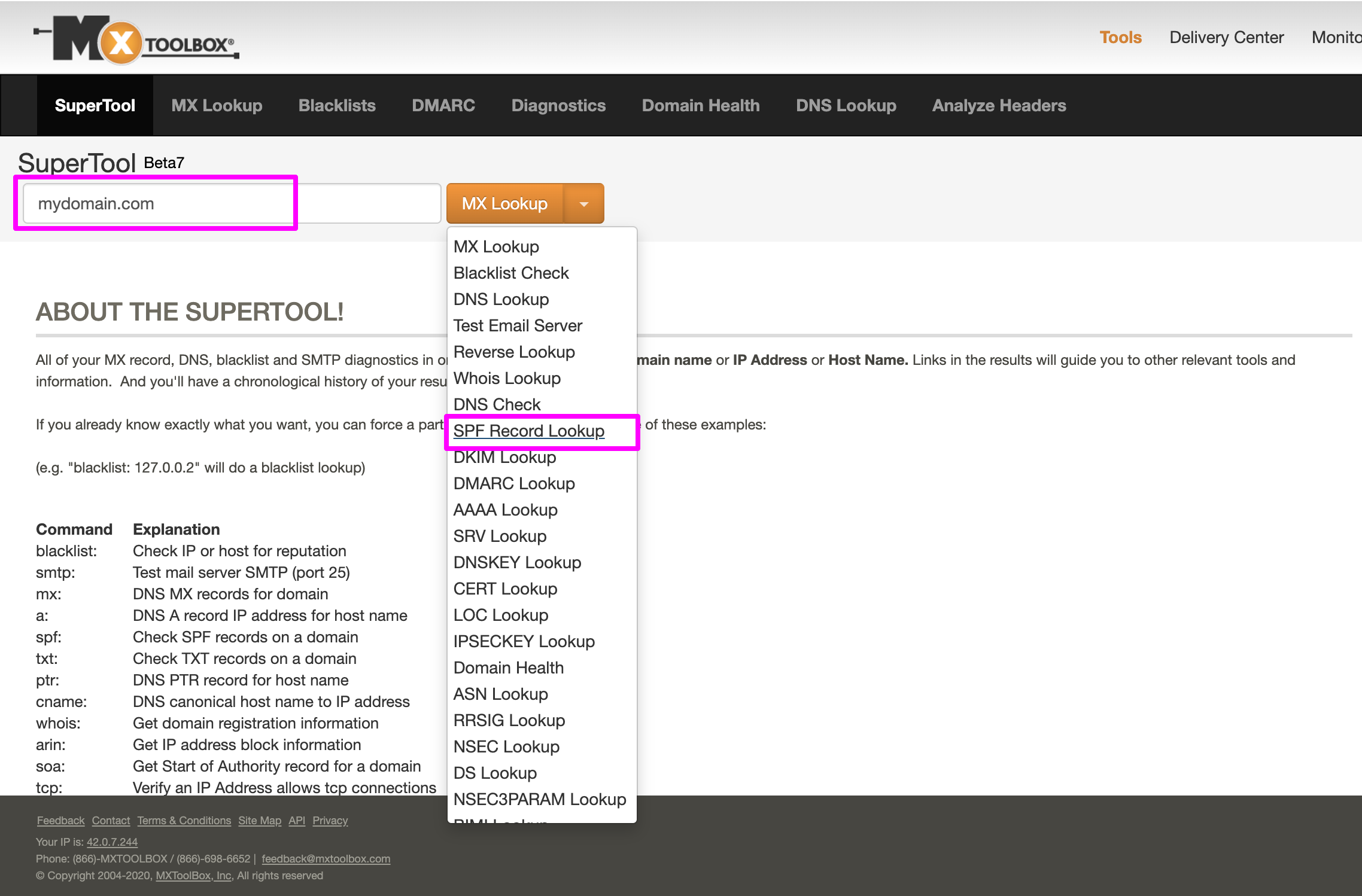Select SPF Record Lookup from dropdown

(x=530, y=431)
